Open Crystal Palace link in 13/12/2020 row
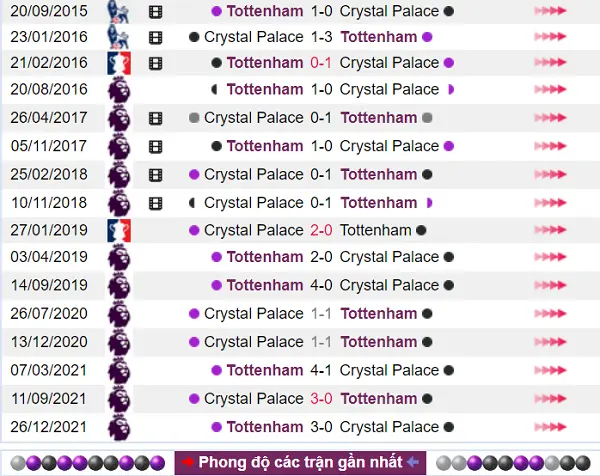Image resolution: width=600 pixels, height=476 pixels. 254,342
